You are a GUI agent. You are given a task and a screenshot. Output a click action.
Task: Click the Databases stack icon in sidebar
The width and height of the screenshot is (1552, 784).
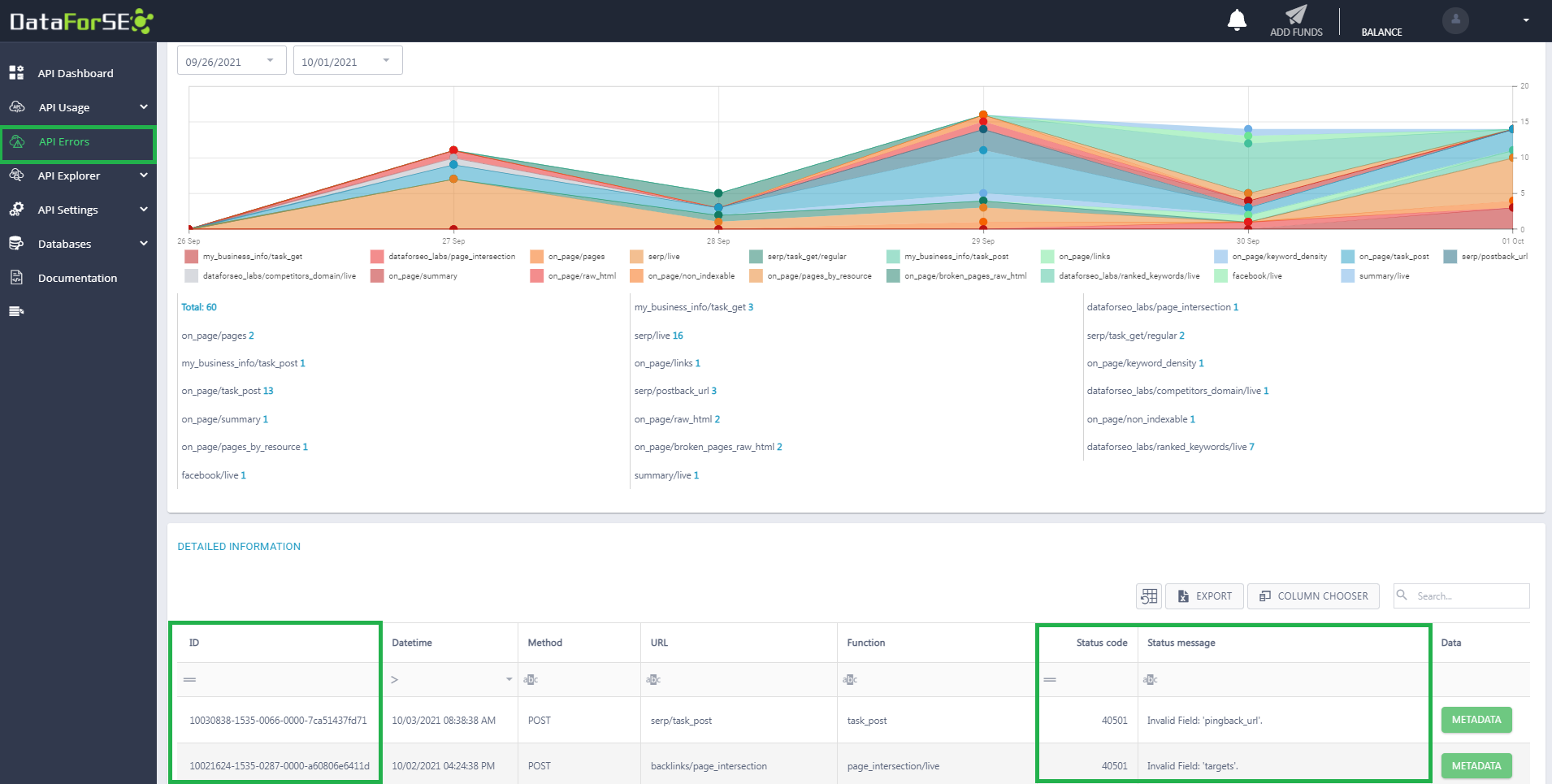pyautogui.click(x=16, y=244)
